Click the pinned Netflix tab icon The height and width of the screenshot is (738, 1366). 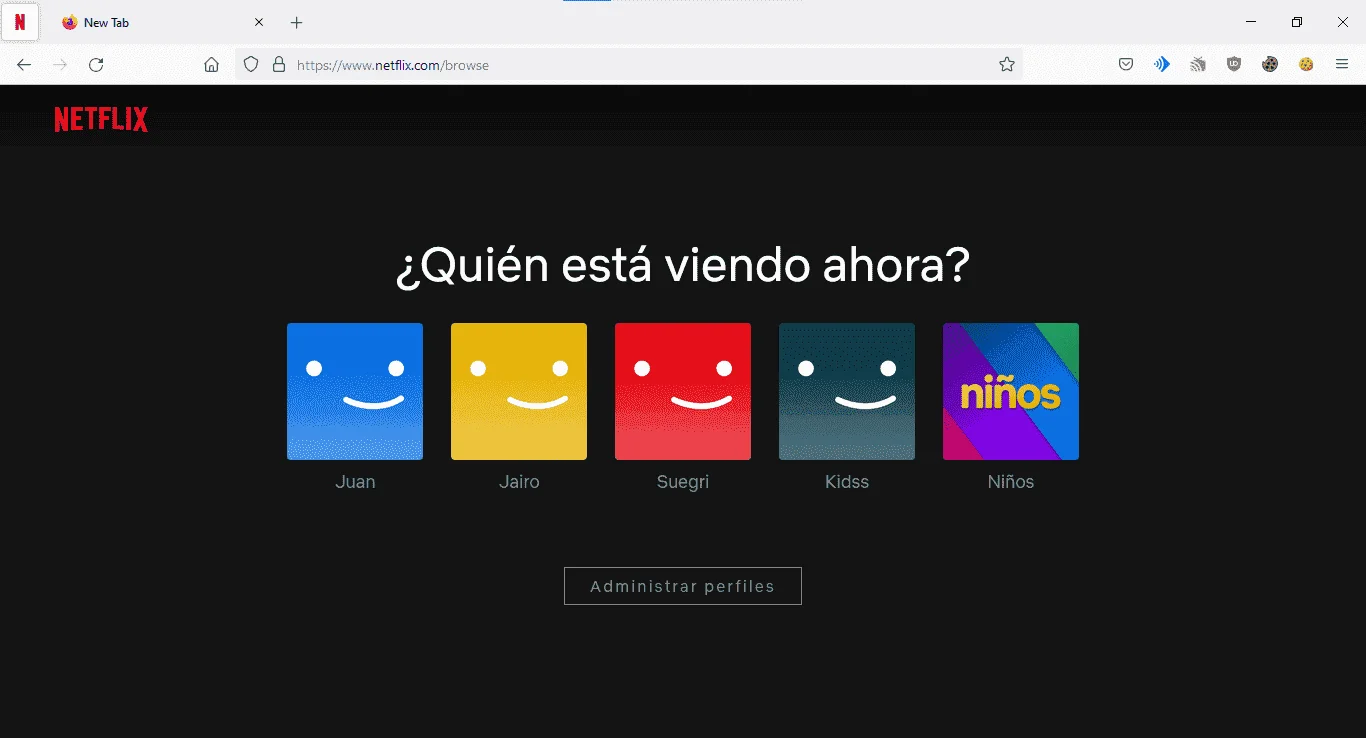tap(20, 22)
